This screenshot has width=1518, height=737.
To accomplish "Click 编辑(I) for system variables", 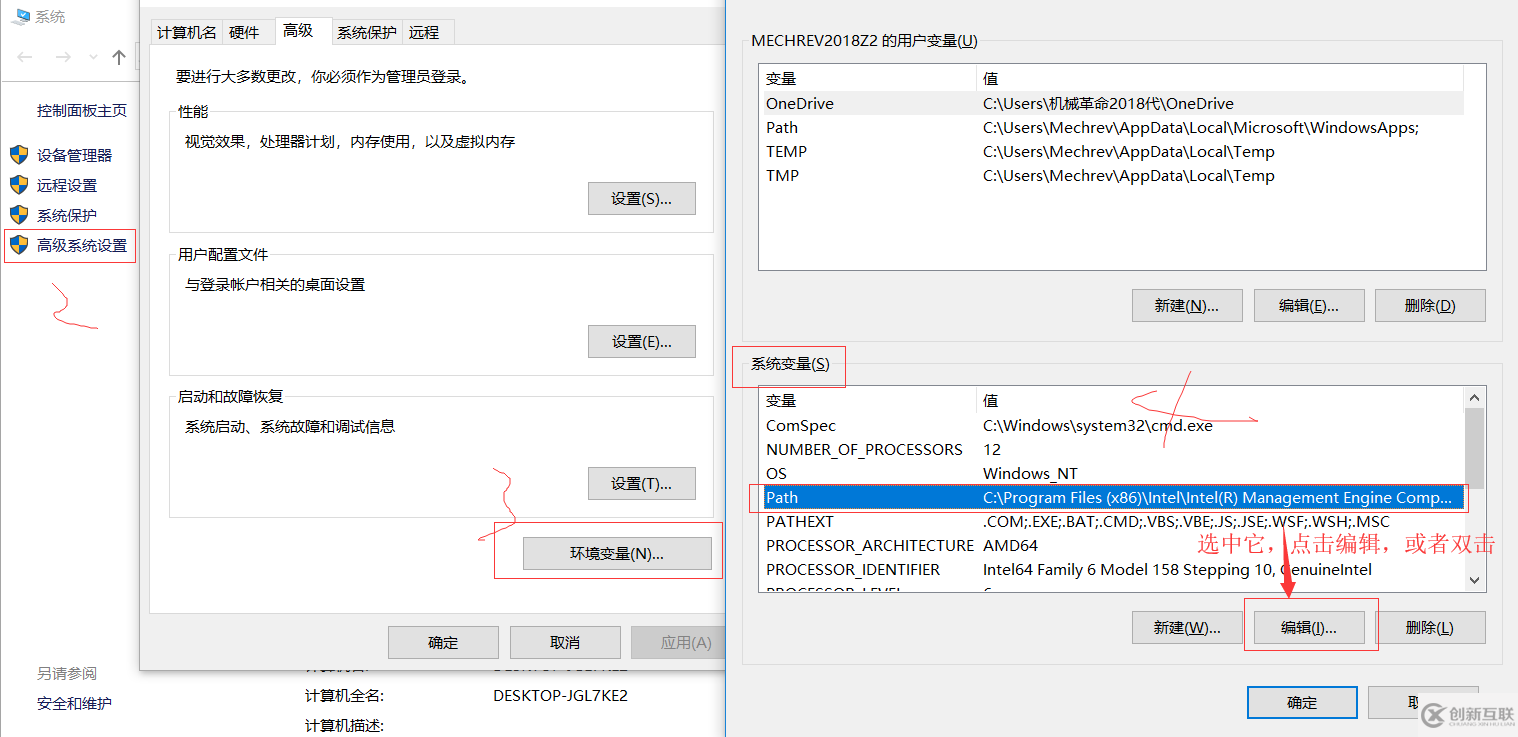I will click(x=1311, y=627).
